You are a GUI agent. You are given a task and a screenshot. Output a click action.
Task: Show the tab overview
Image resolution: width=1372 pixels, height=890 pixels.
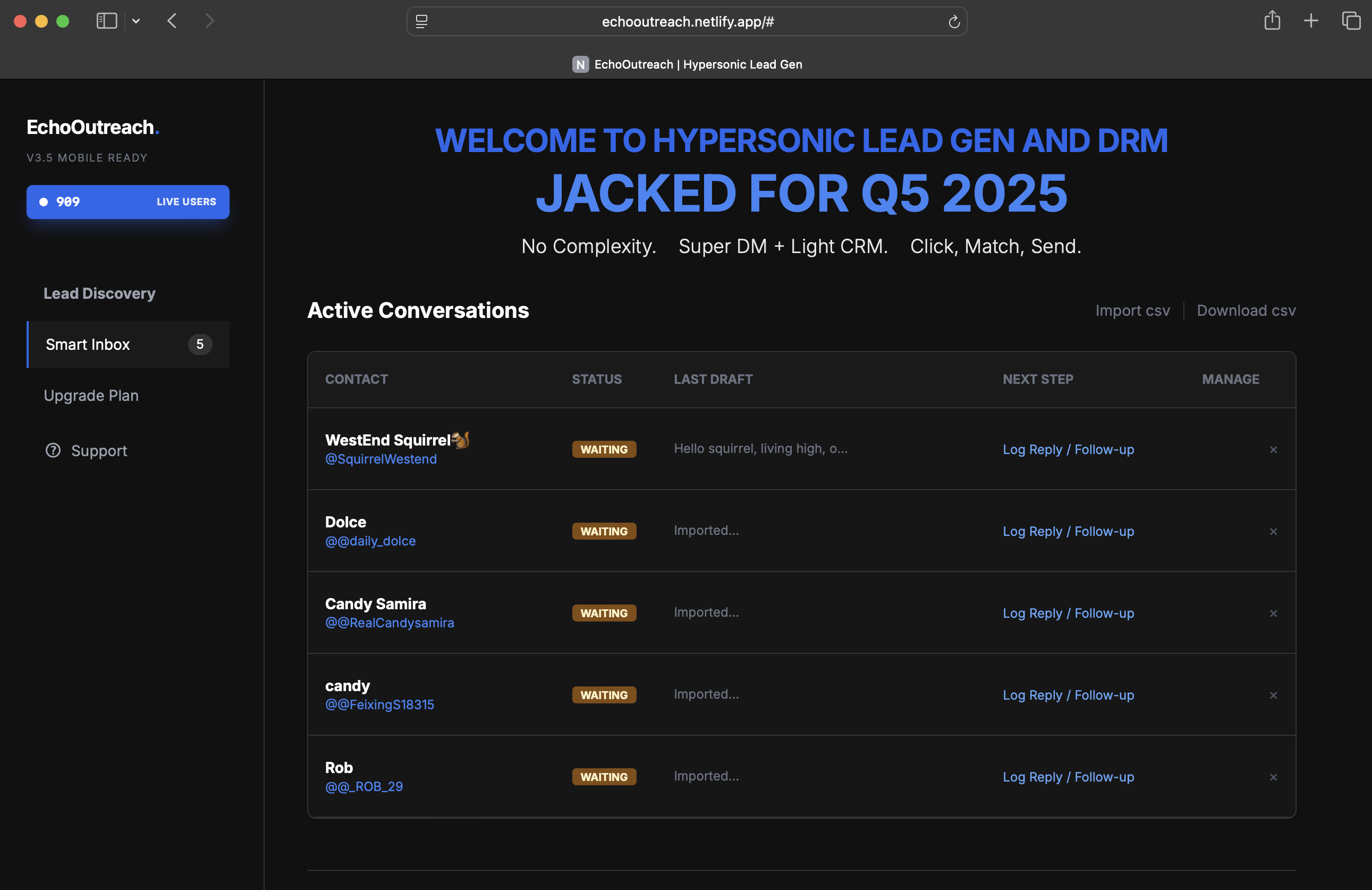click(1351, 21)
